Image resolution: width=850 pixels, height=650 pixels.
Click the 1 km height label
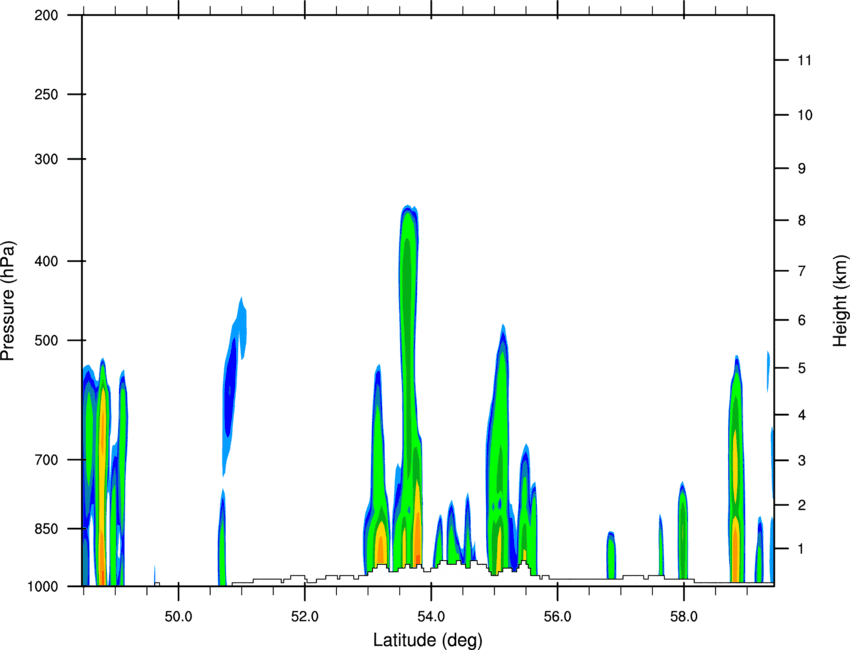[802, 549]
